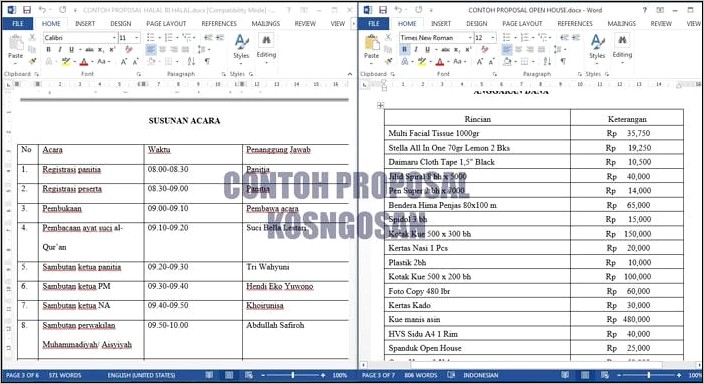Click INDONESIAN language indicator
The width and height of the screenshot is (704, 384).
coord(480,375)
